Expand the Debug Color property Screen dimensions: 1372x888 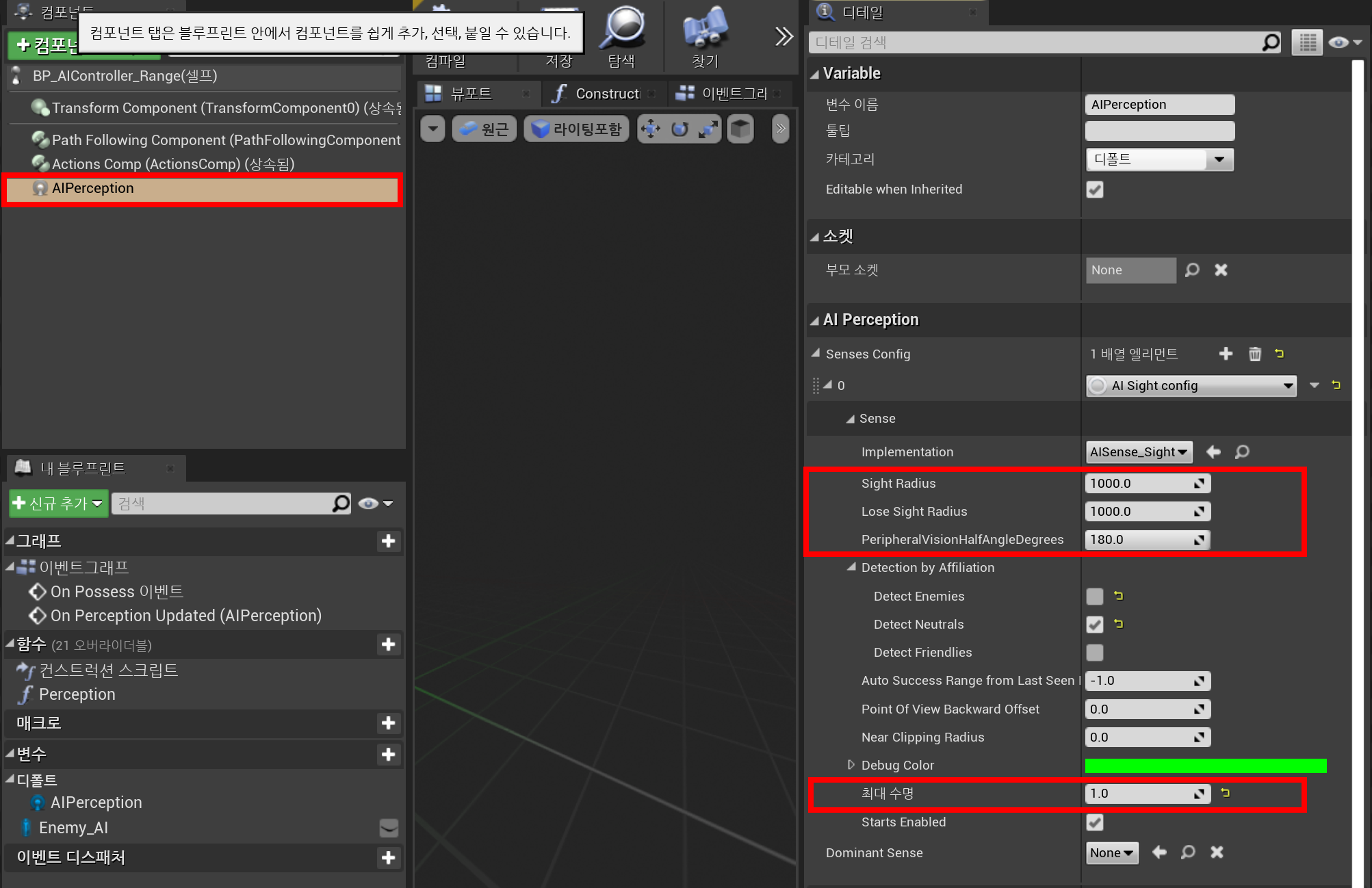point(851,765)
